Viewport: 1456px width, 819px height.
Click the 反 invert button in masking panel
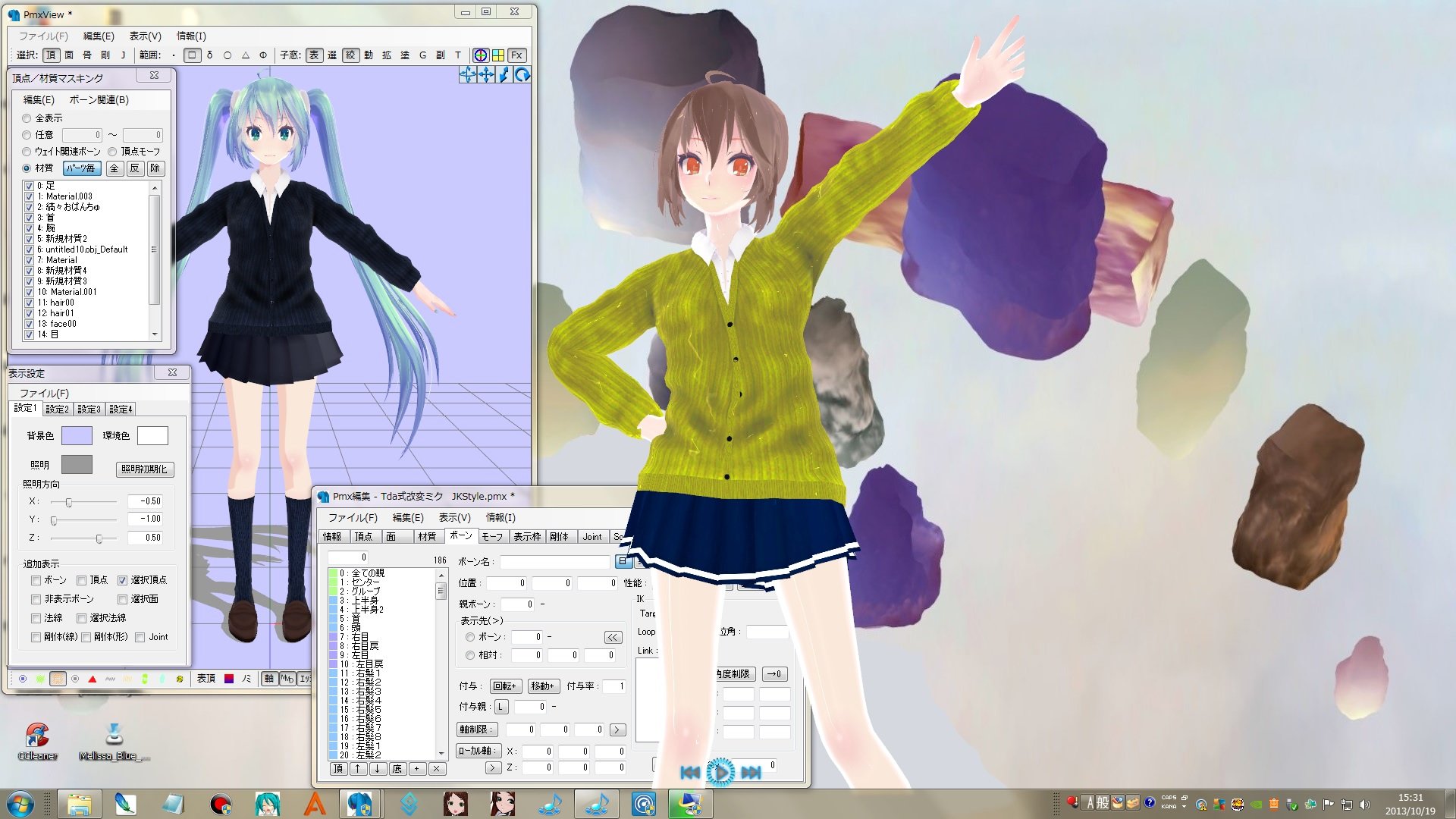click(134, 168)
